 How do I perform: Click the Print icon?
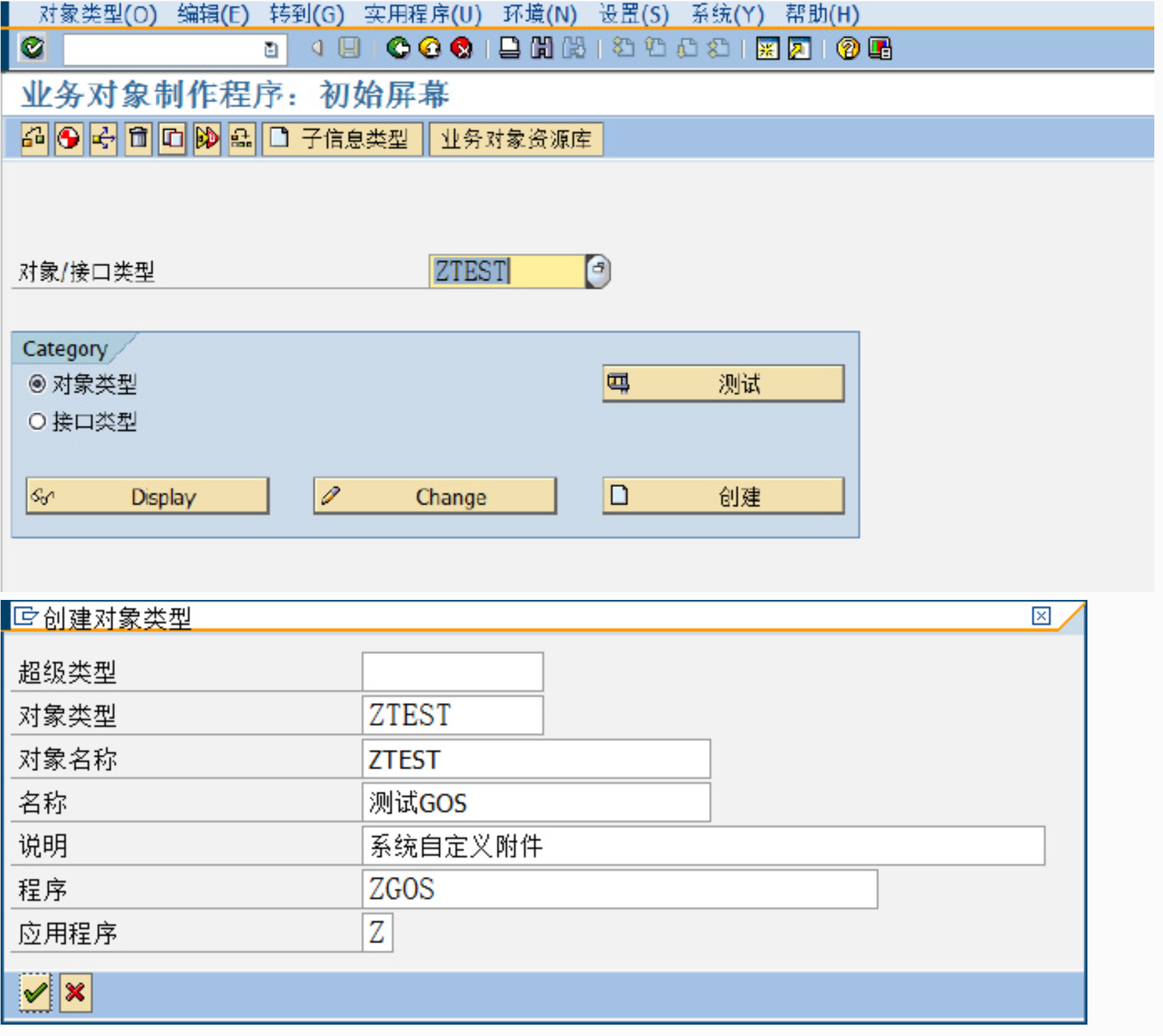point(510,48)
